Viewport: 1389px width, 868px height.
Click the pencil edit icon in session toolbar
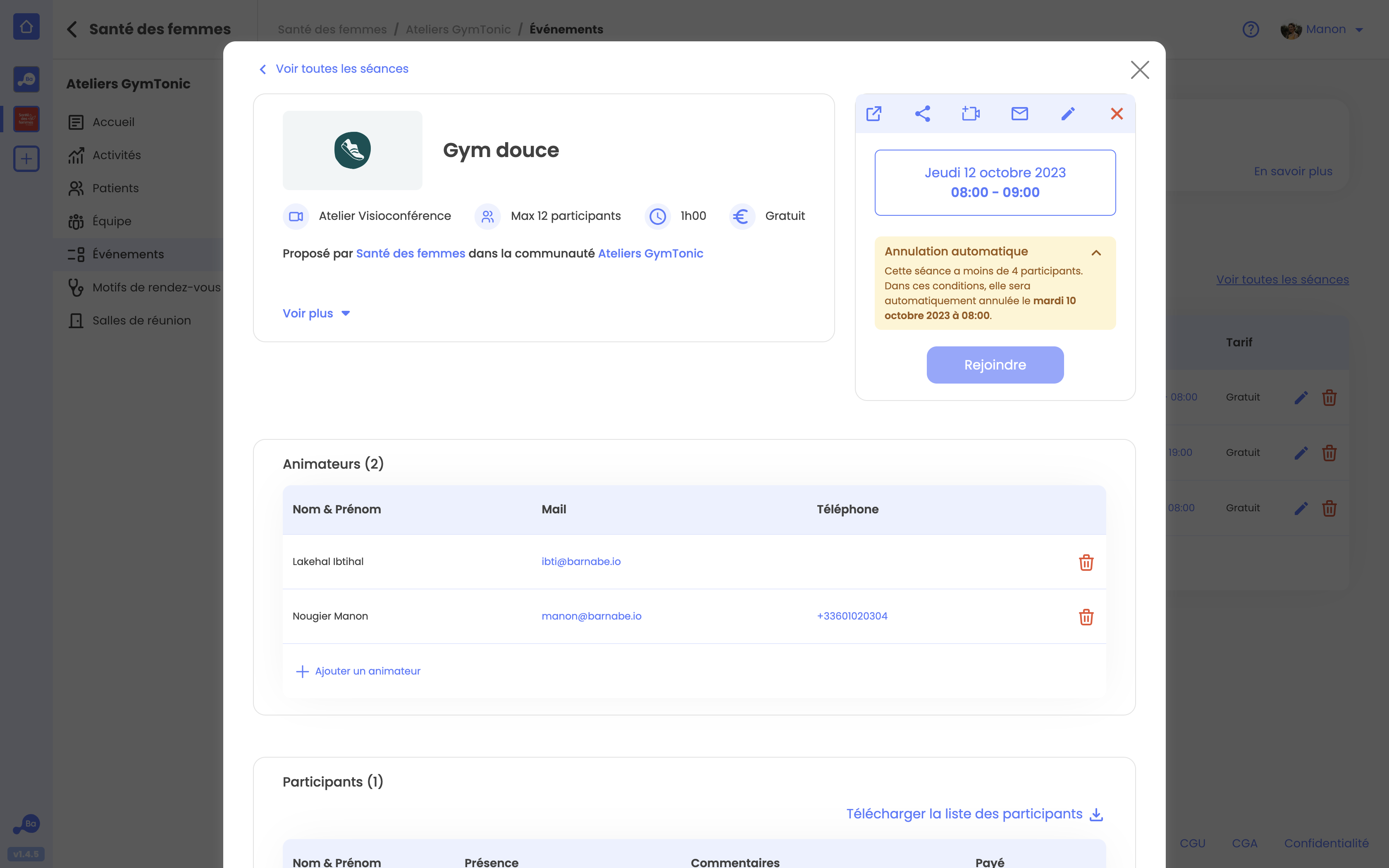1068,114
